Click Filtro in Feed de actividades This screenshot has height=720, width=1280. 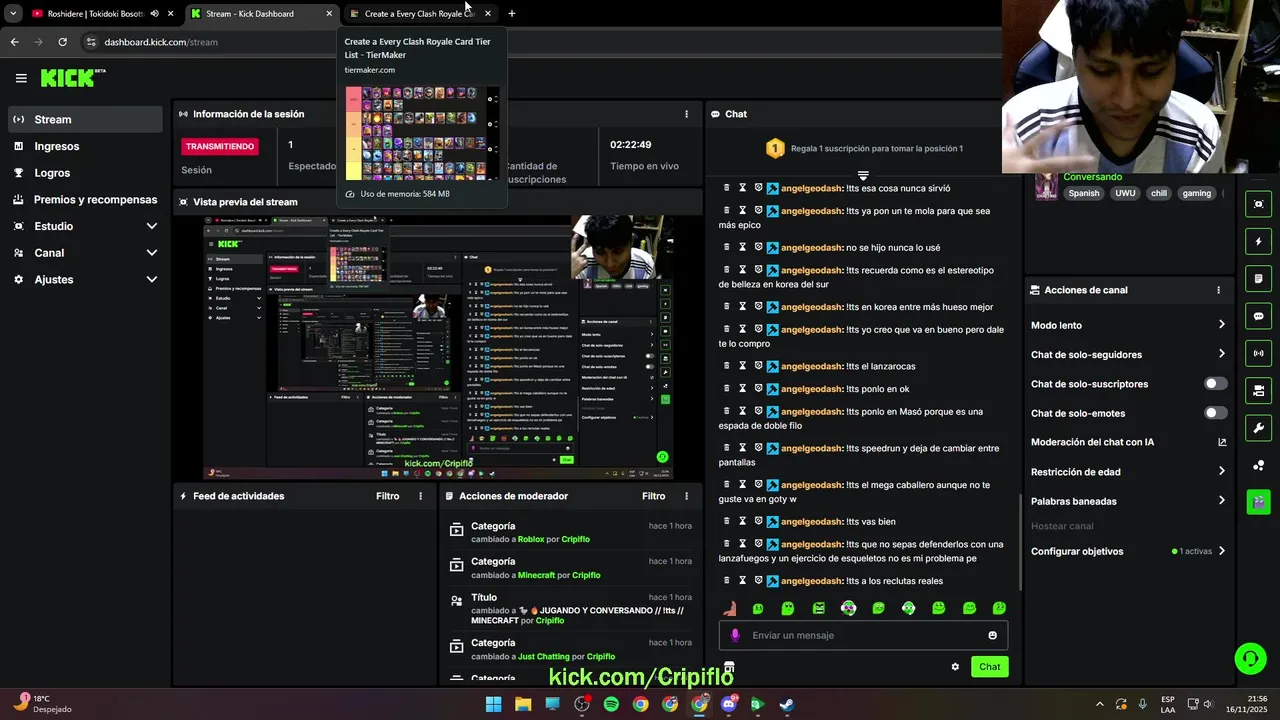click(x=387, y=496)
